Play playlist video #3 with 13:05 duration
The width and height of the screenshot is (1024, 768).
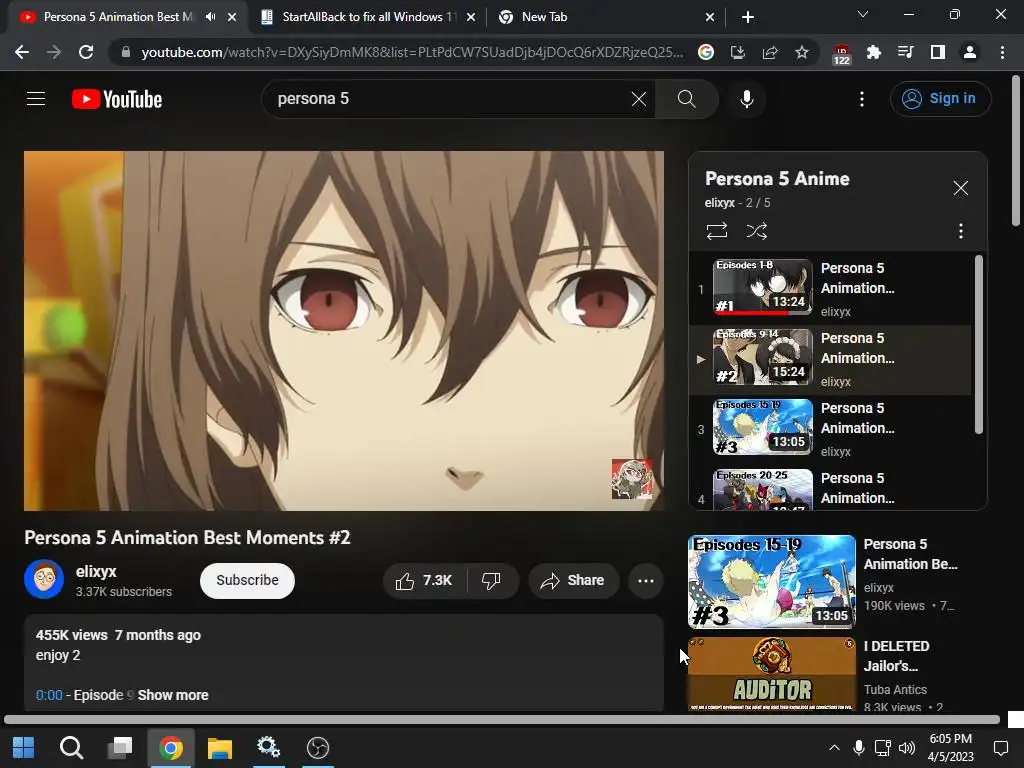[x=829, y=429]
